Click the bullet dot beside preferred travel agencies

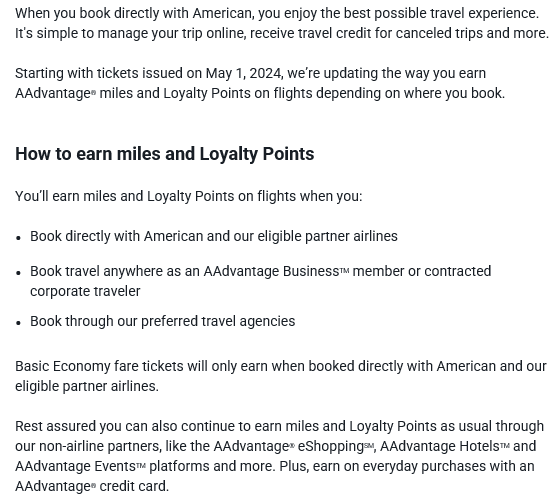(x=19, y=322)
